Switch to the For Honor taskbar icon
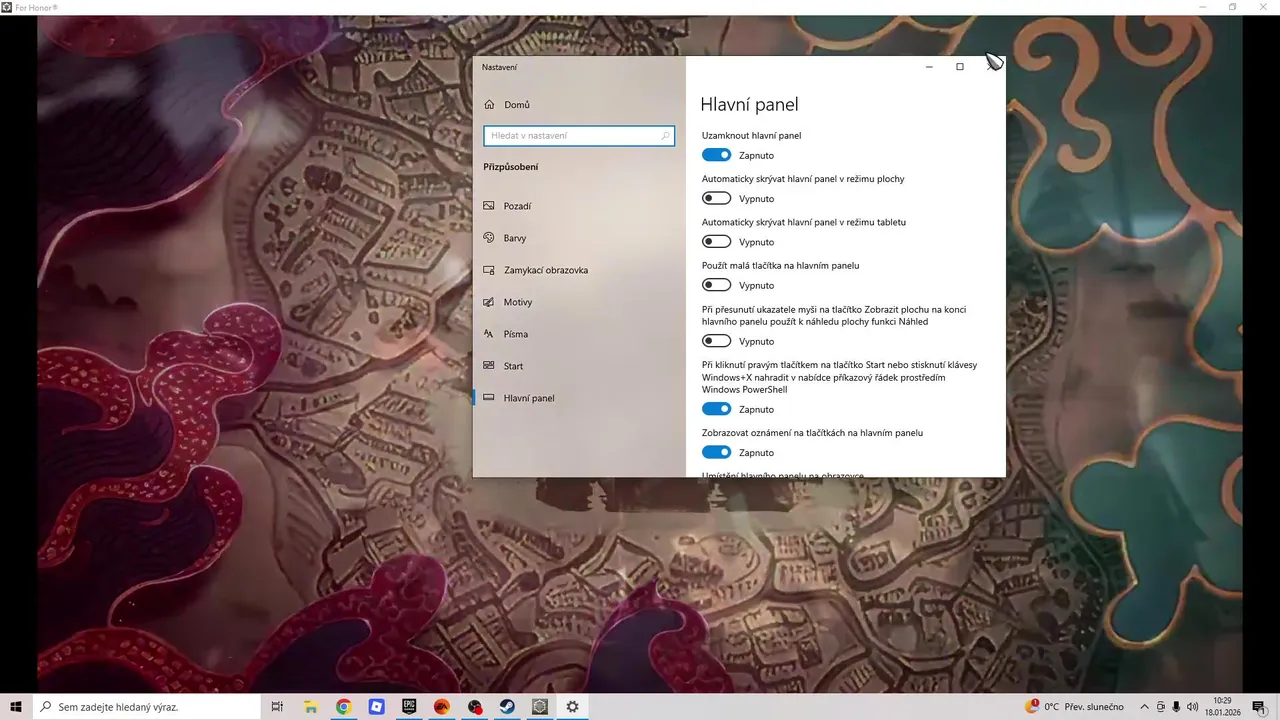The width and height of the screenshot is (1280, 720). point(540,707)
